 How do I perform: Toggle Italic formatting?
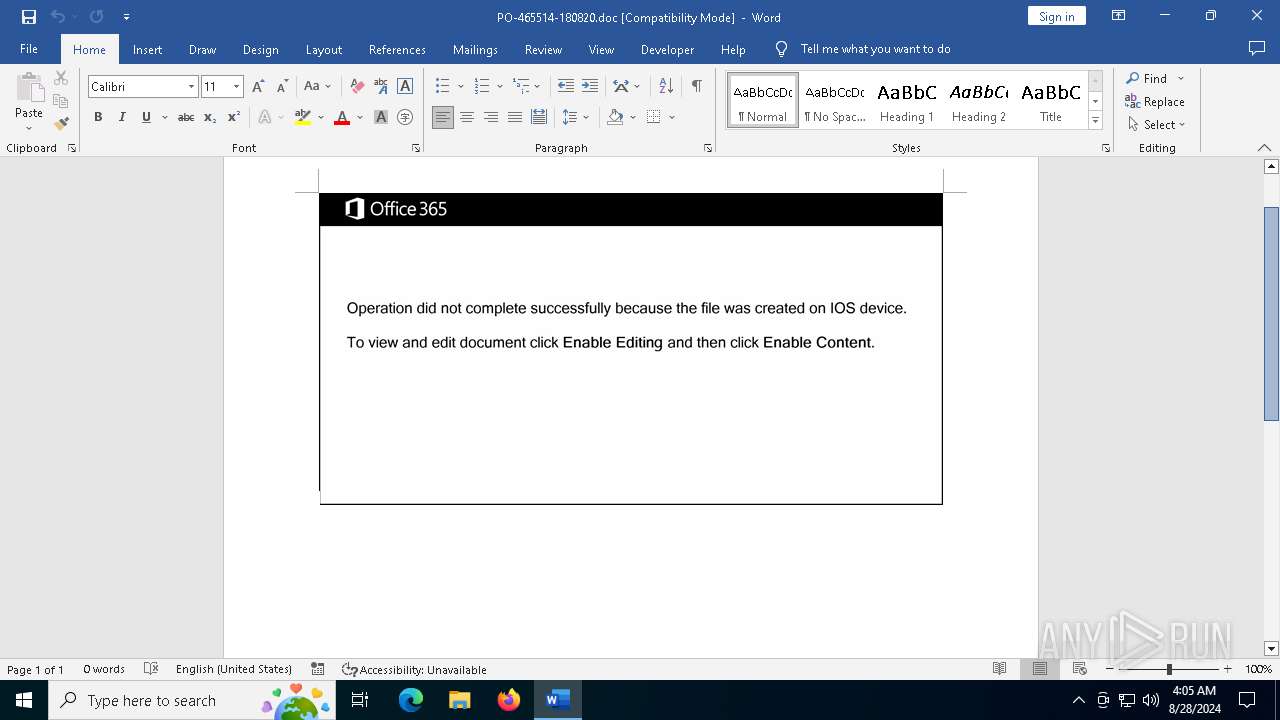pos(122,117)
